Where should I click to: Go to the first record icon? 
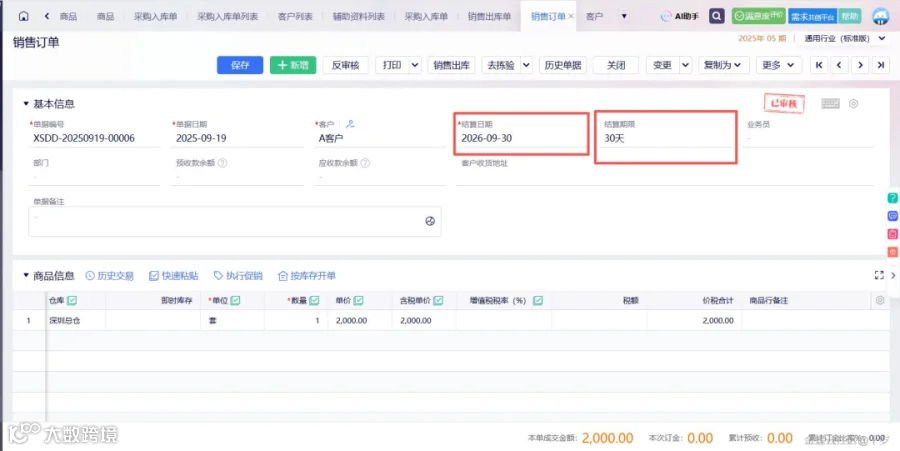tap(819, 65)
